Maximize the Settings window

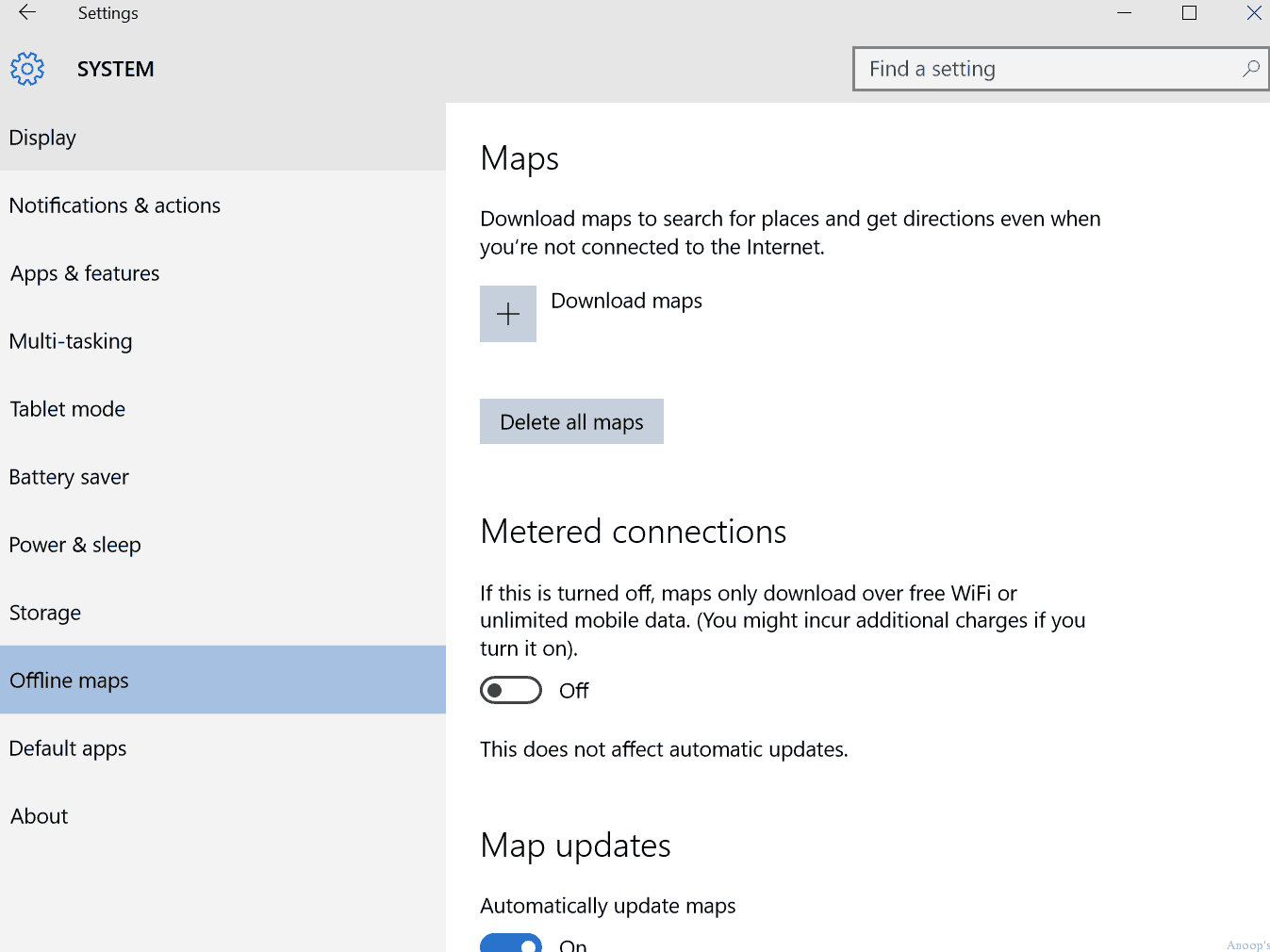coord(1189,13)
